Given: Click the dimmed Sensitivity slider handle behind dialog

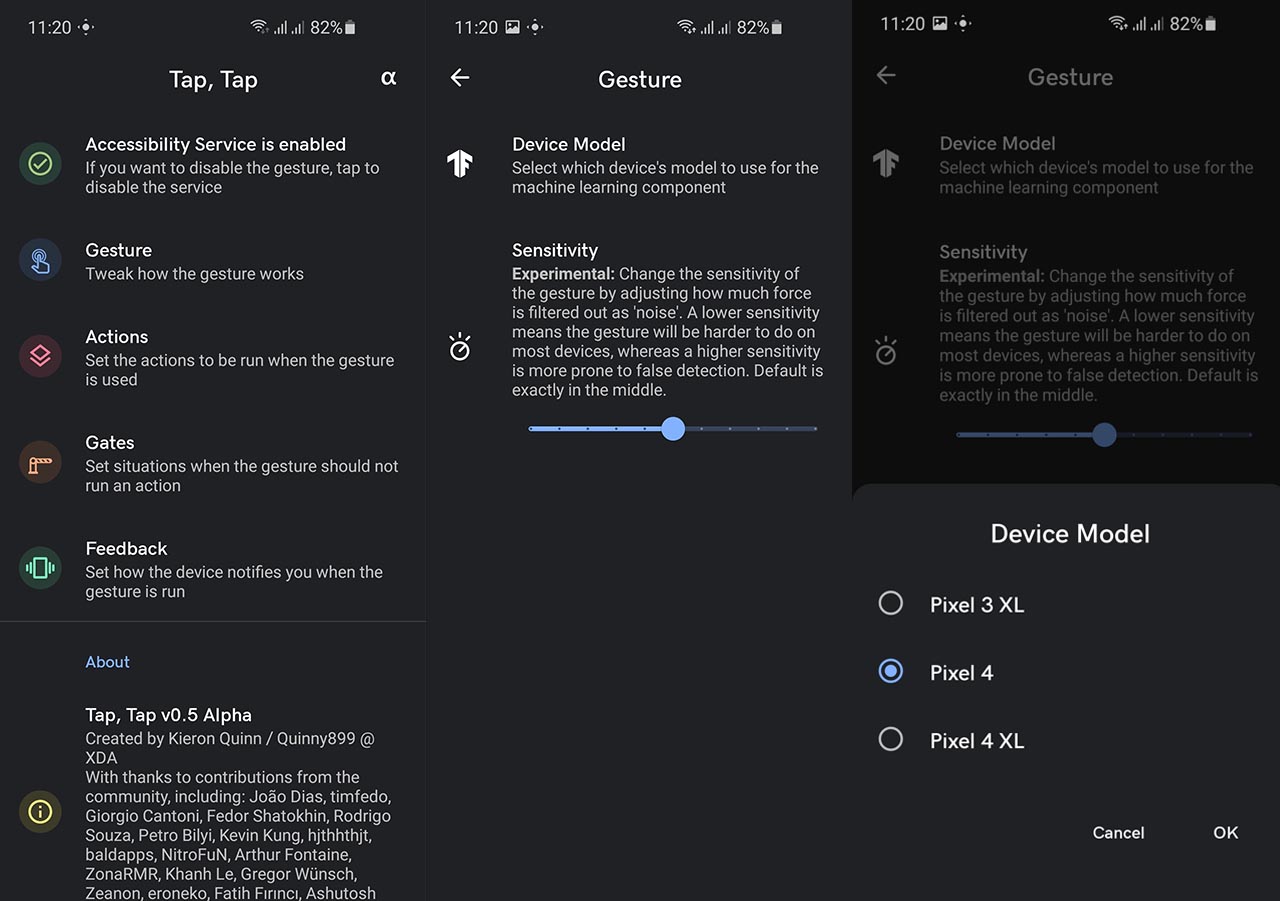Looking at the screenshot, I should pos(1104,435).
